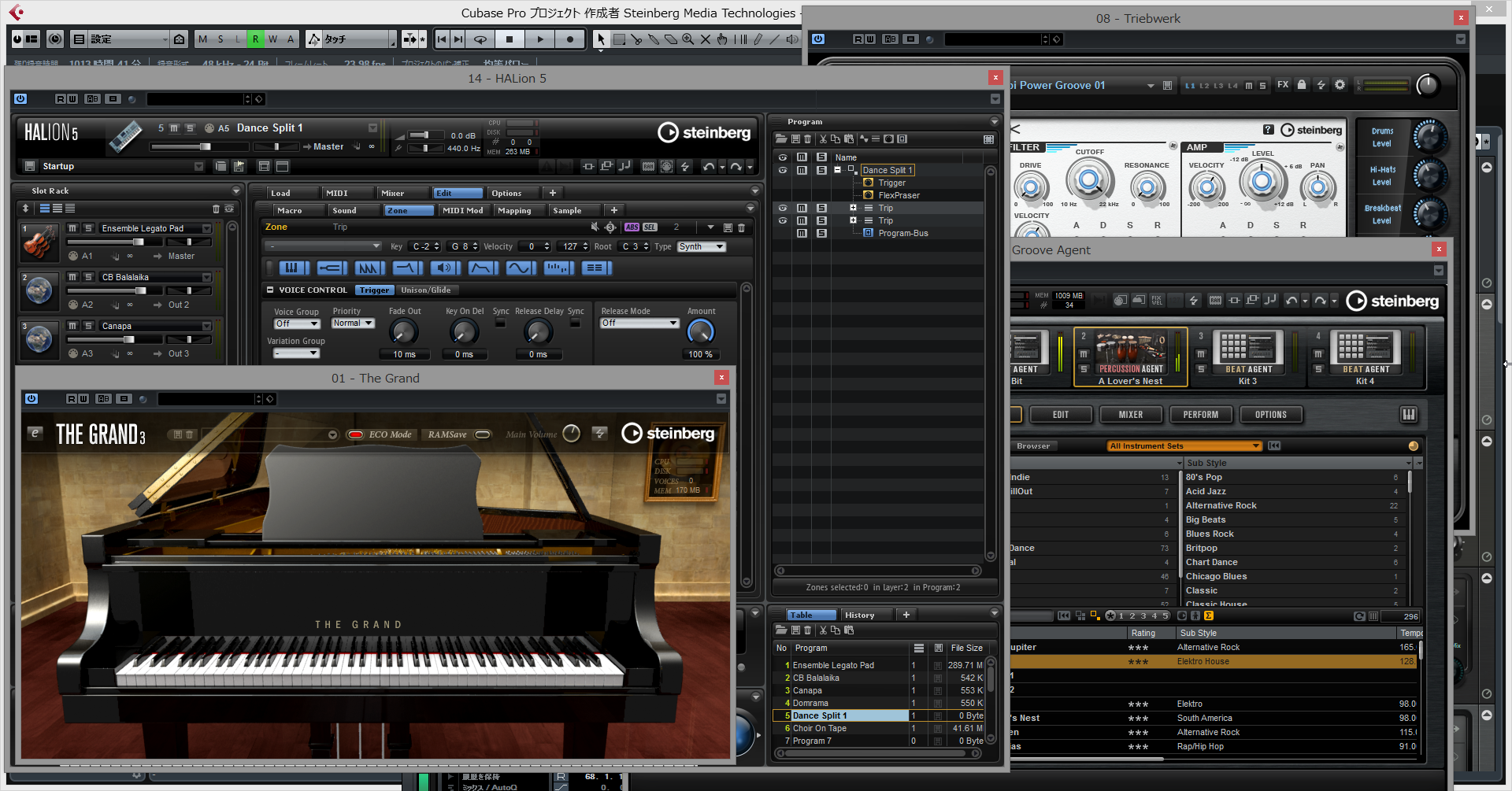Image resolution: width=1512 pixels, height=791 pixels.
Task: Toggle SEL button in Zone header
Action: (650, 227)
